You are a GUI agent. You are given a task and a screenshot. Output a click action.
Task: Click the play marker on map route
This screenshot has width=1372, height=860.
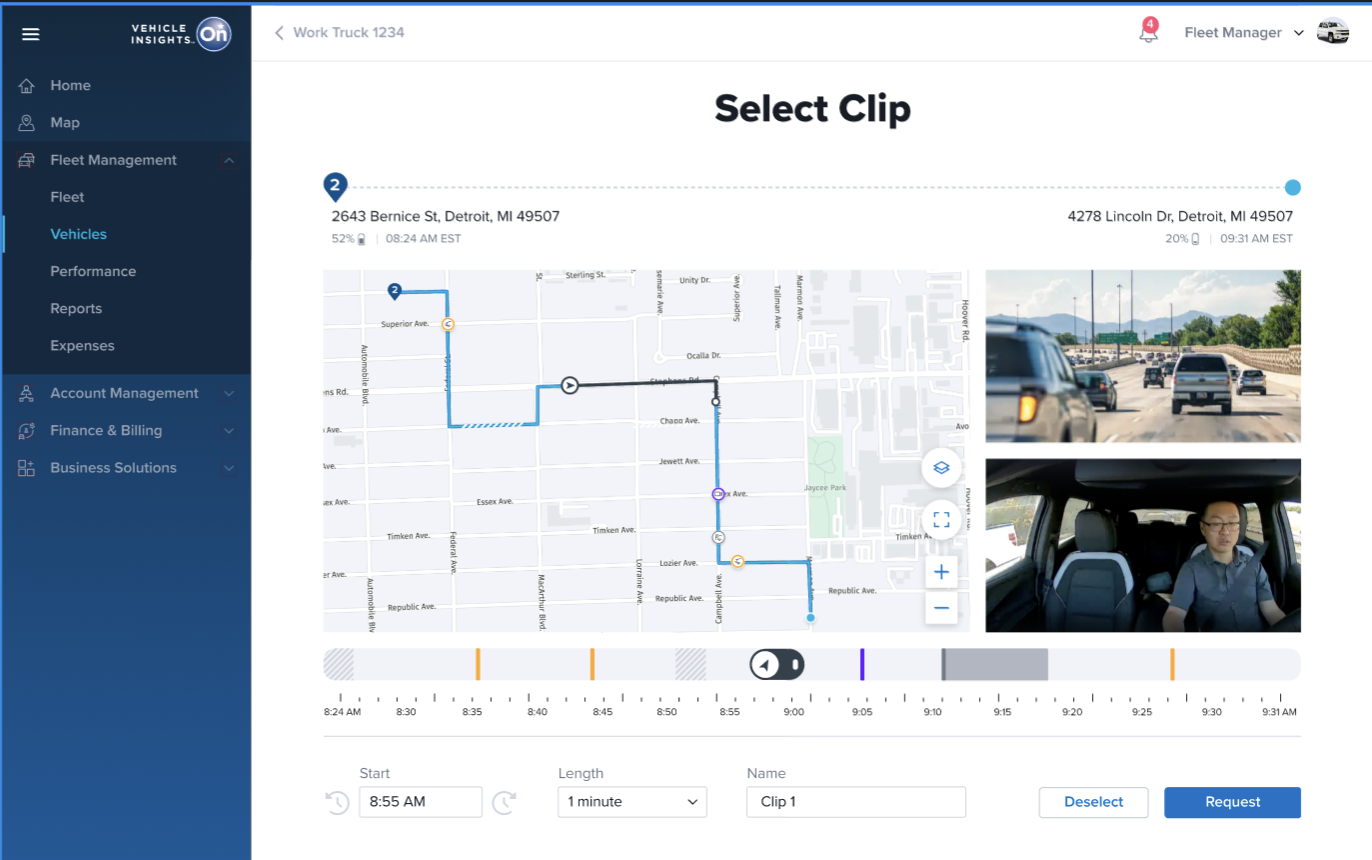[569, 385]
